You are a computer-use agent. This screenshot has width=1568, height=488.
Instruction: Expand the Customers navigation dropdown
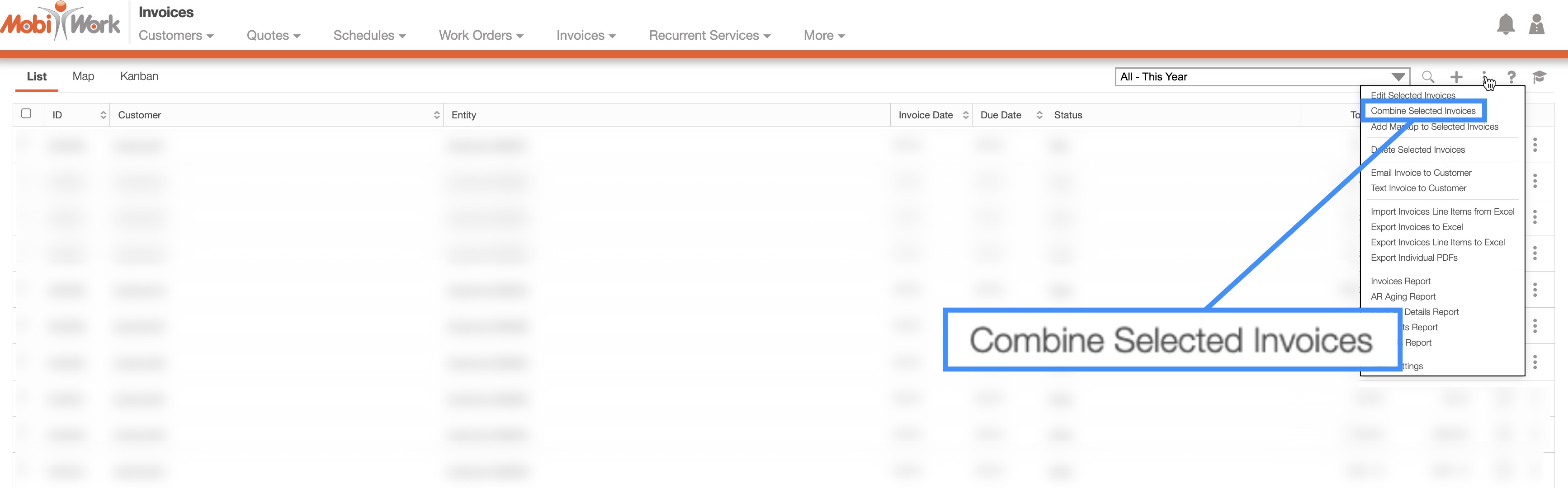(176, 35)
